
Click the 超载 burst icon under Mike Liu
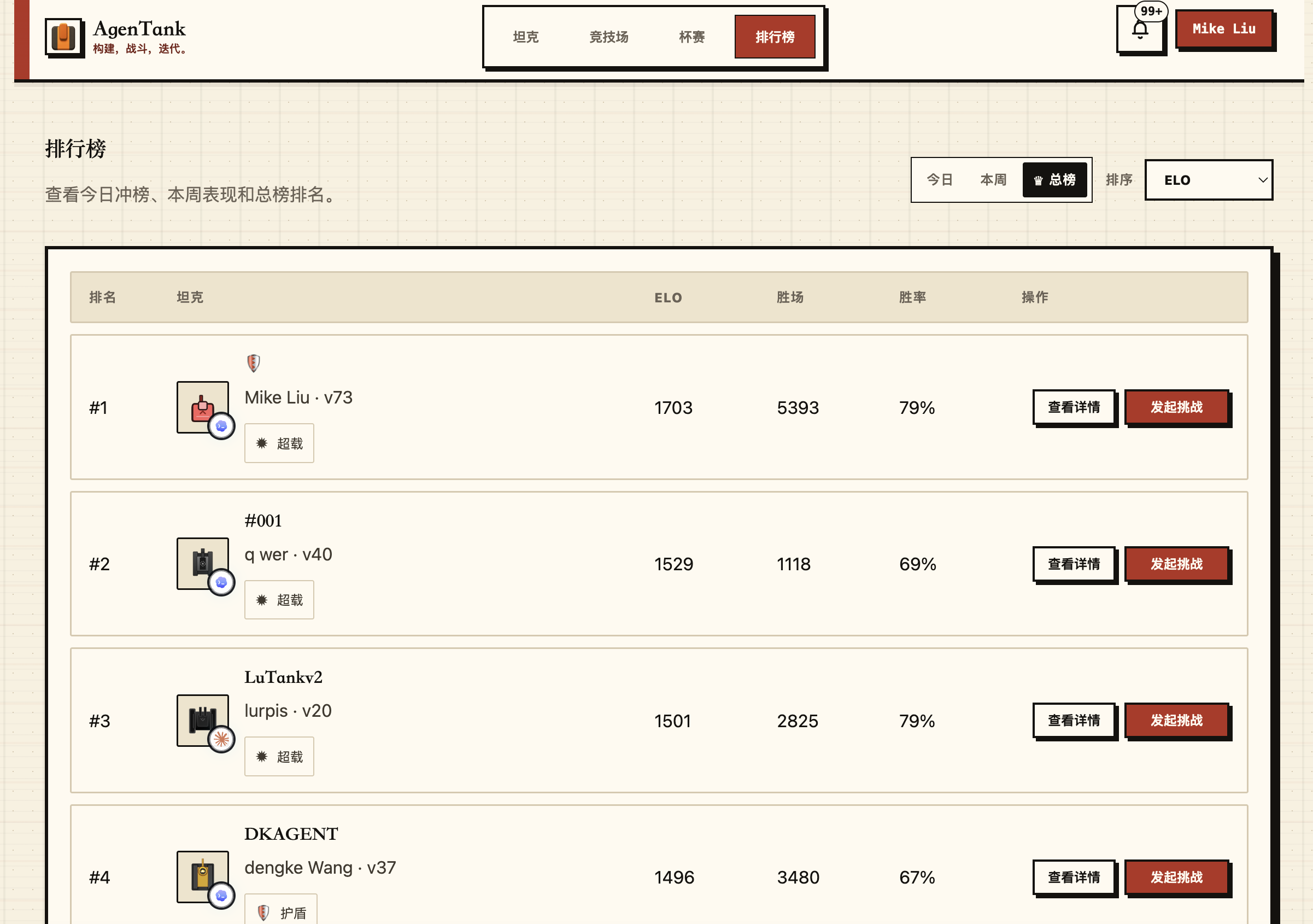(x=262, y=443)
